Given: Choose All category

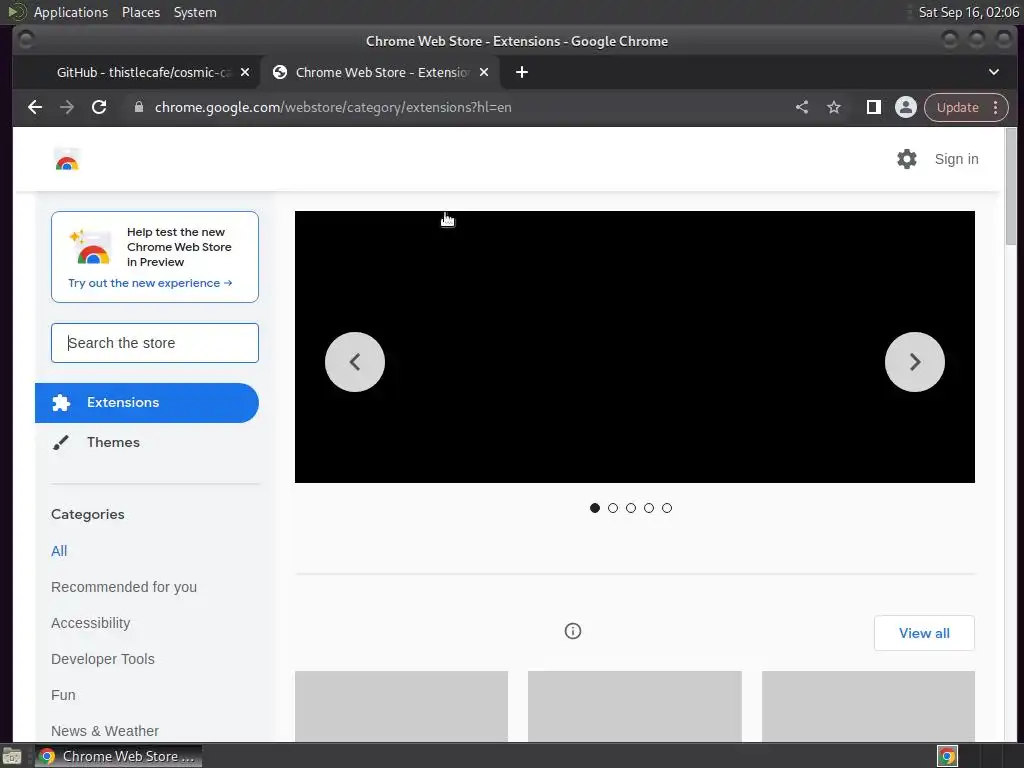Looking at the screenshot, I should pos(59,551).
